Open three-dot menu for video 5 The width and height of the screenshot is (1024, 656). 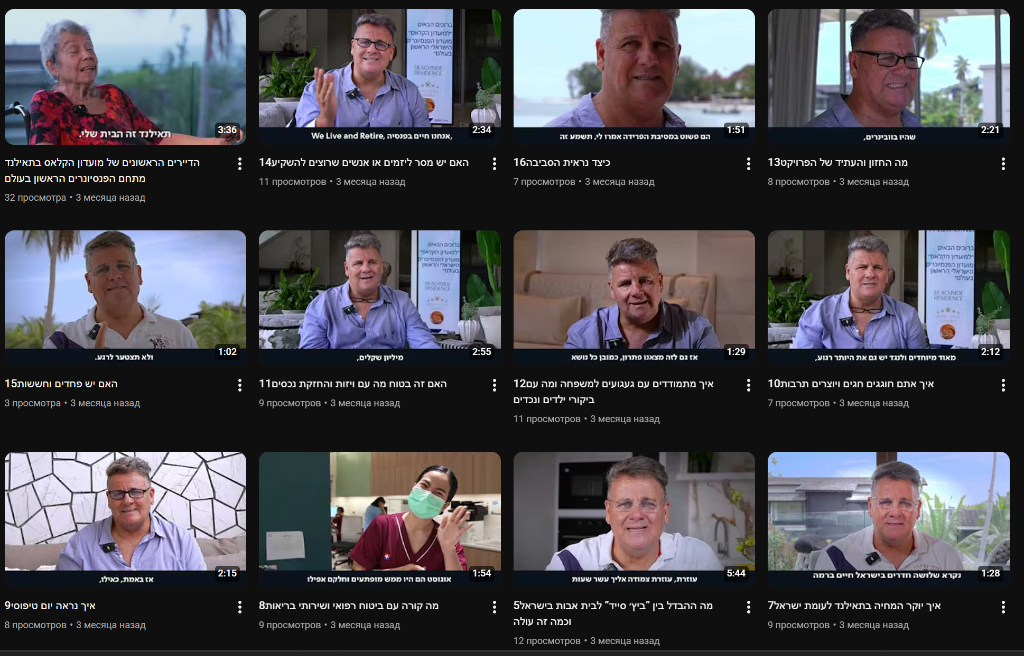(x=748, y=607)
